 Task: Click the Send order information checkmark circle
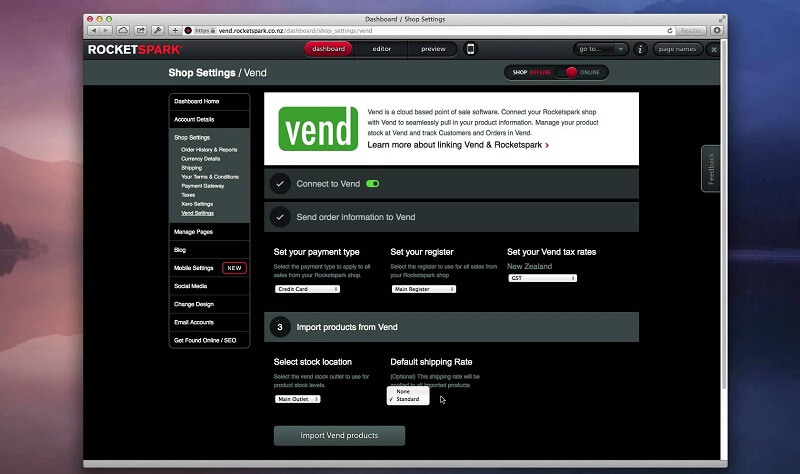pyautogui.click(x=280, y=217)
